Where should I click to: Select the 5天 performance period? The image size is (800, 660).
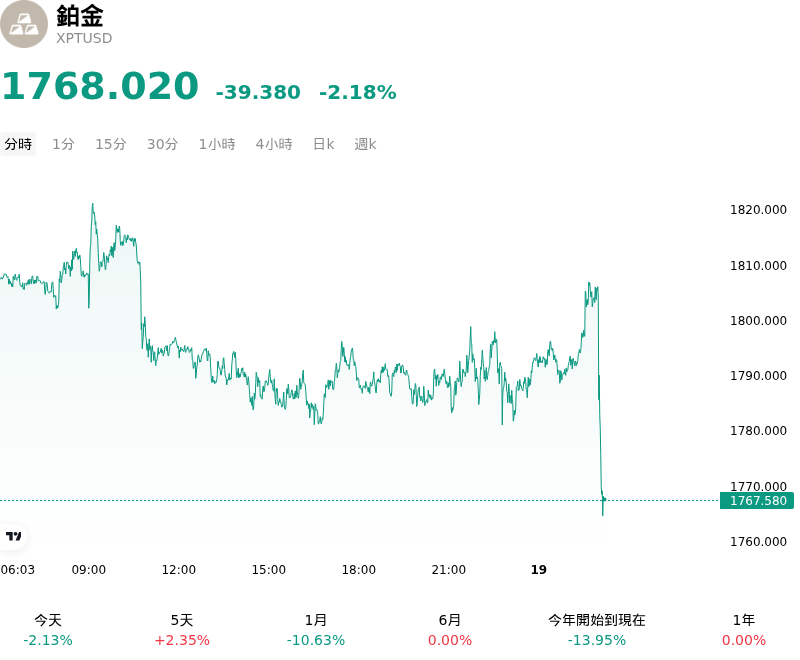tap(182, 630)
